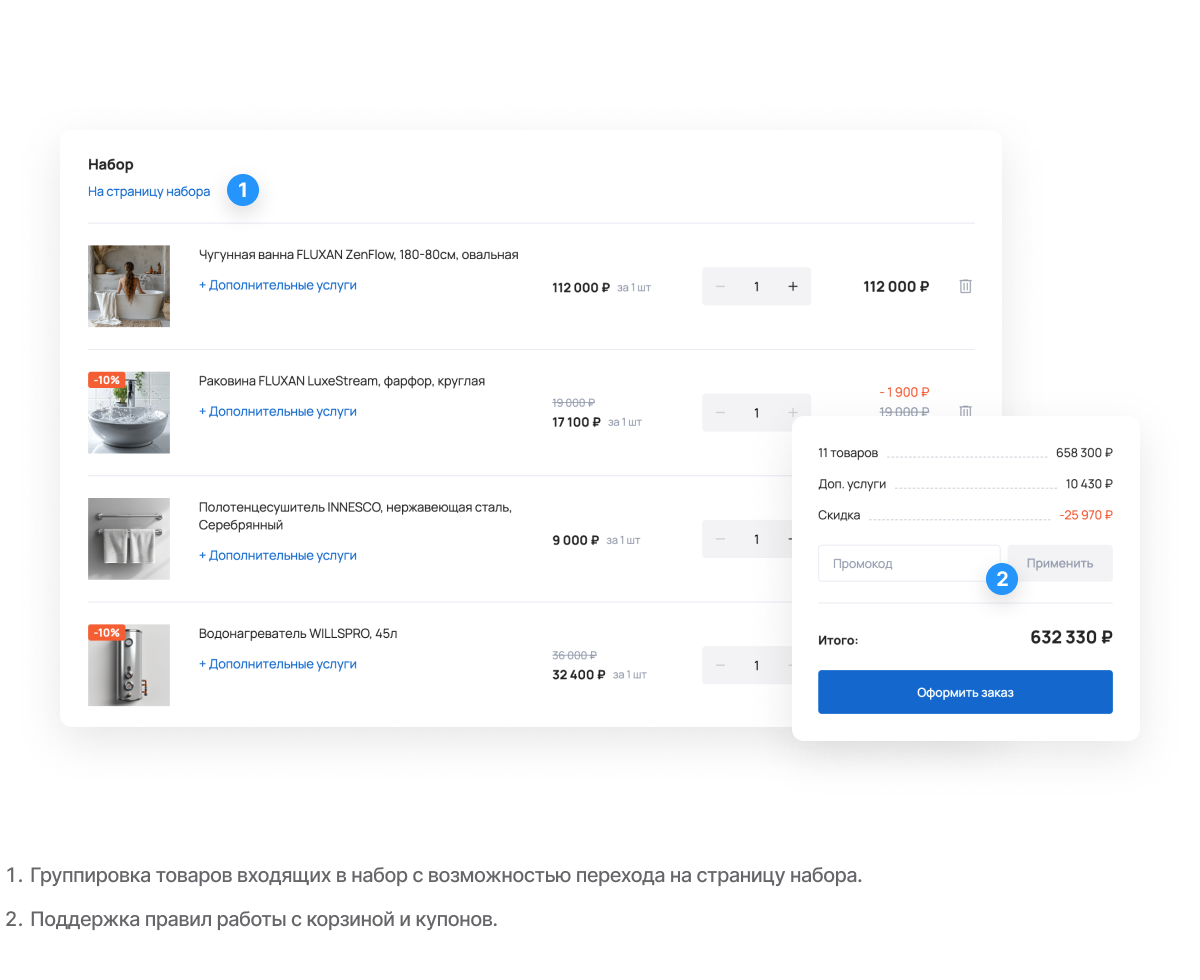Increase quantity of FLUXAN ZenFlow bathtub
Viewport: 1200px width, 980px height.
793,287
